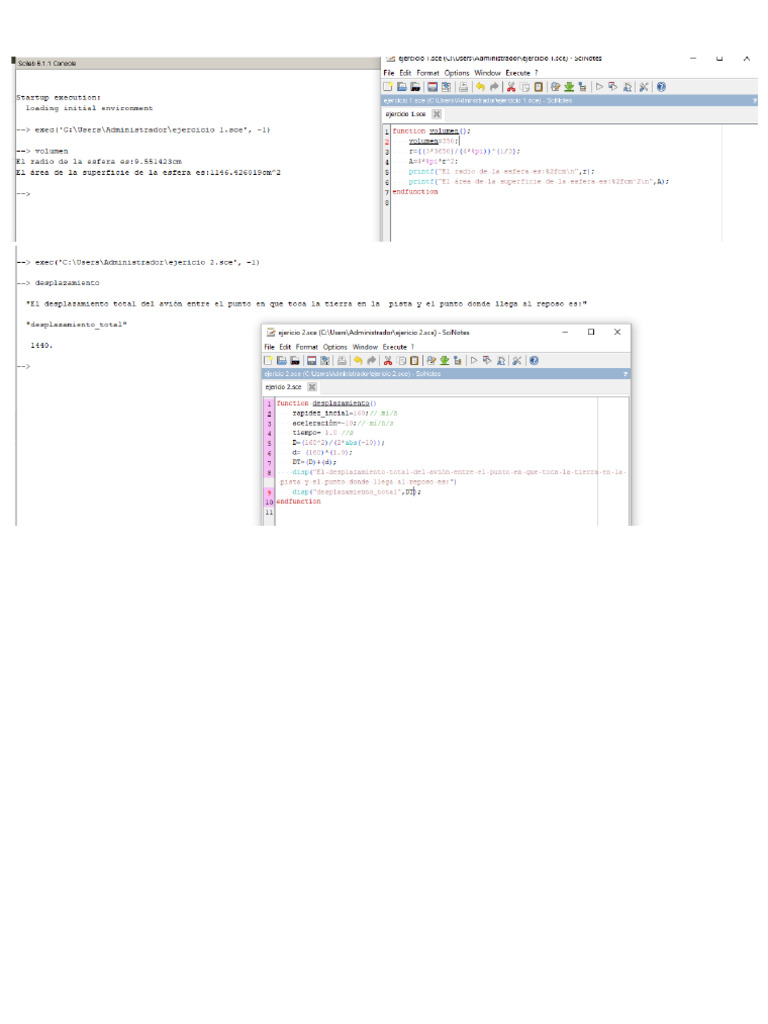Click New file icon in ejercicio 1 SciNotes
768x1024 pixels.
click(x=390, y=87)
